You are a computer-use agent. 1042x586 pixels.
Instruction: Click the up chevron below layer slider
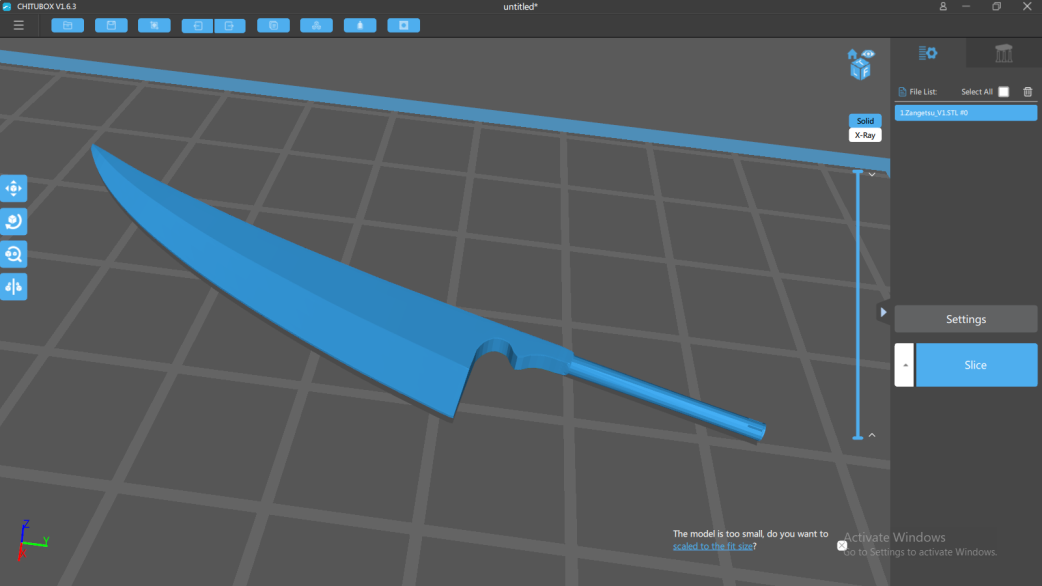(x=872, y=435)
